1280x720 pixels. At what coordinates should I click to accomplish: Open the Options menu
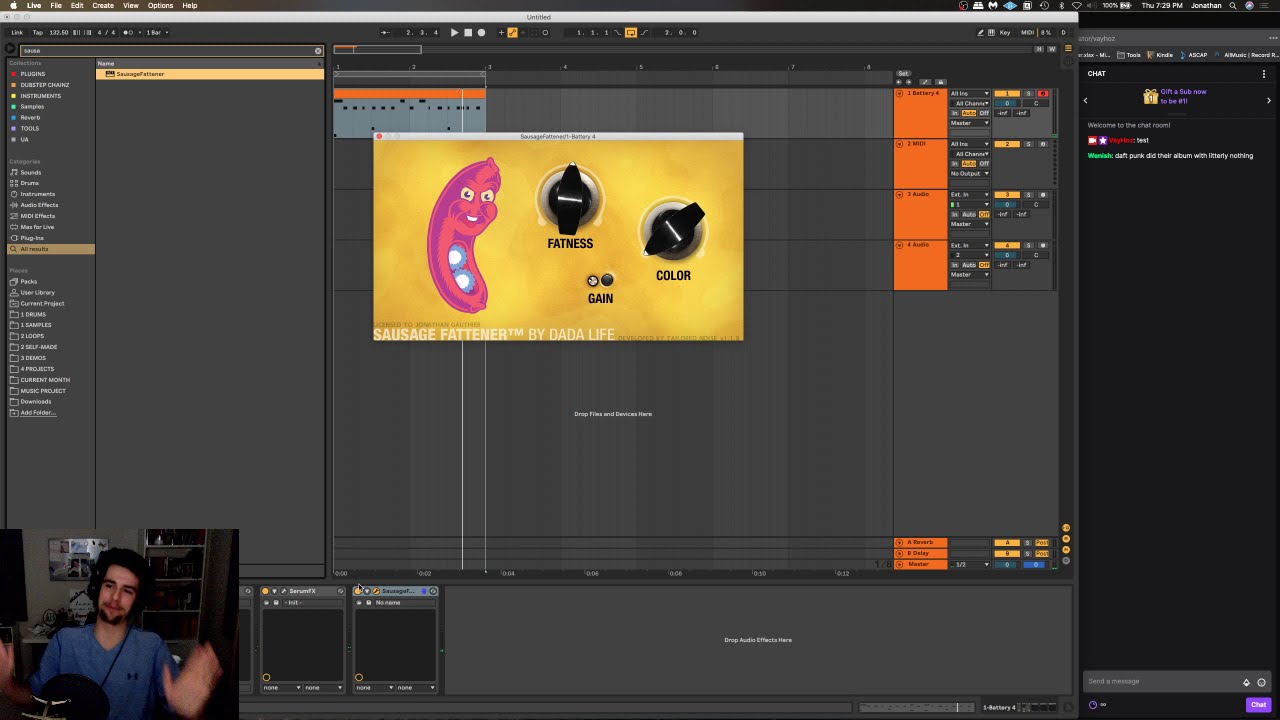(x=160, y=5)
